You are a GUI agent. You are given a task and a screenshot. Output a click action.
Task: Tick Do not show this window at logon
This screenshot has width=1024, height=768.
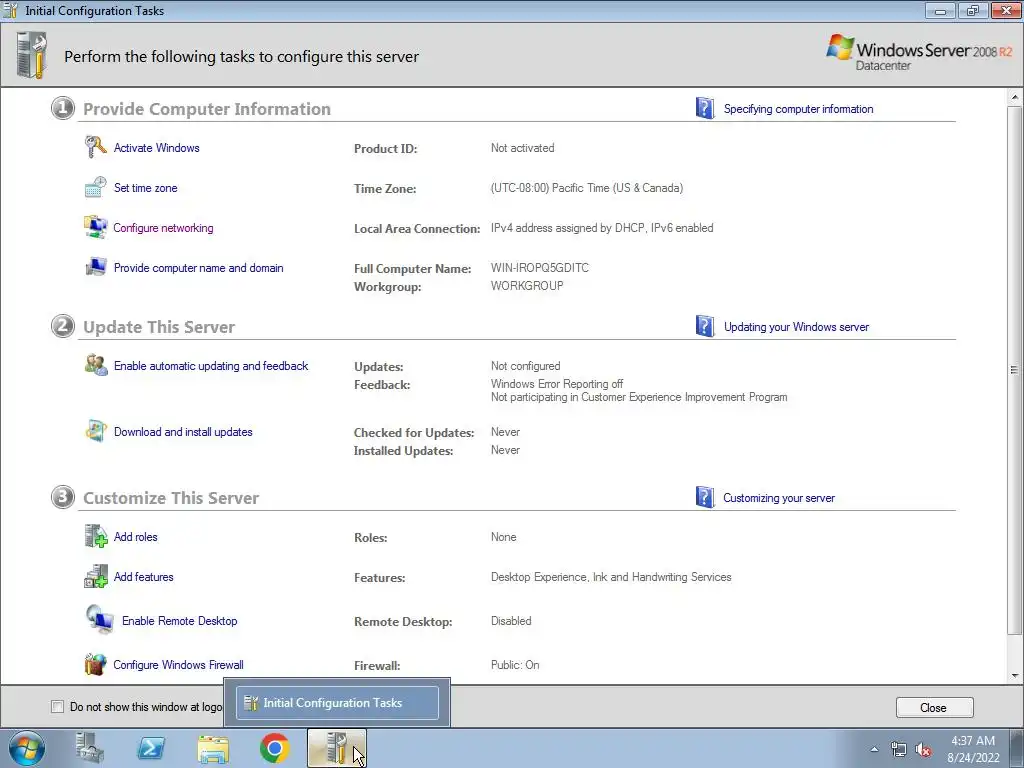coord(57,707)
